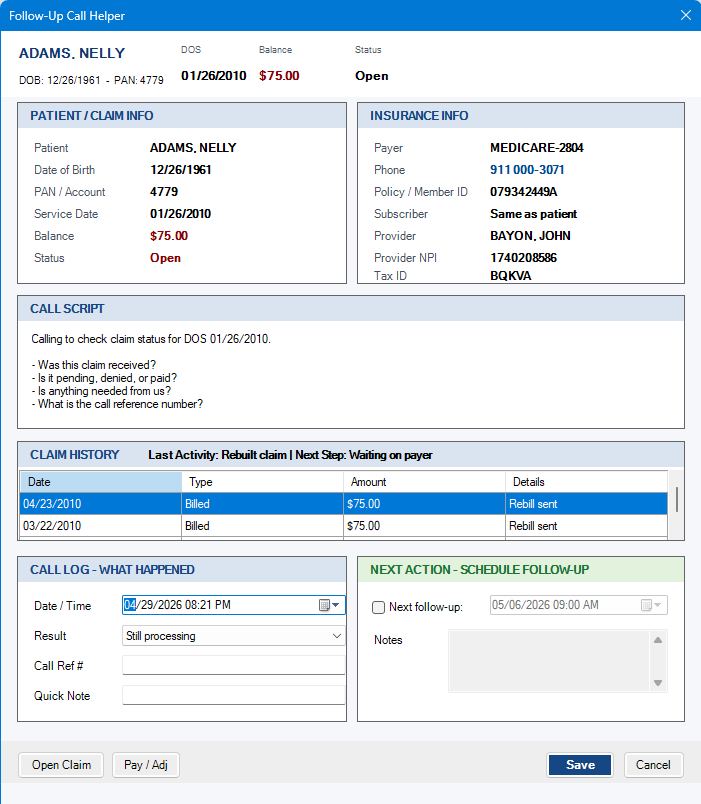Click the Amount column header
The height and width of the screenshot is (804, 701).
(423, 482)
